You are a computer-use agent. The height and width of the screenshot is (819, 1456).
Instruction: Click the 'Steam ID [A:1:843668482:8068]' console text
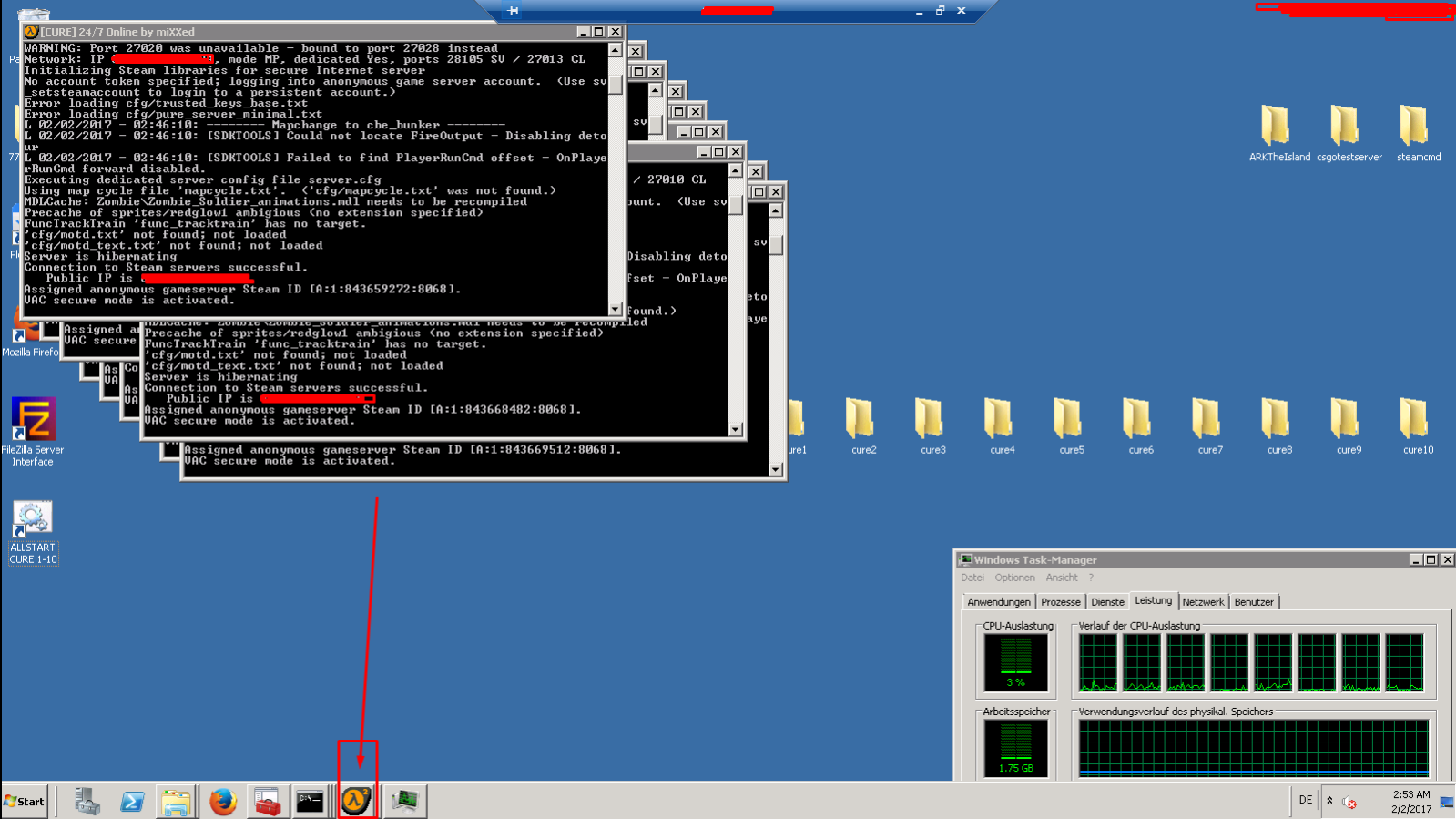coord(490,410)
